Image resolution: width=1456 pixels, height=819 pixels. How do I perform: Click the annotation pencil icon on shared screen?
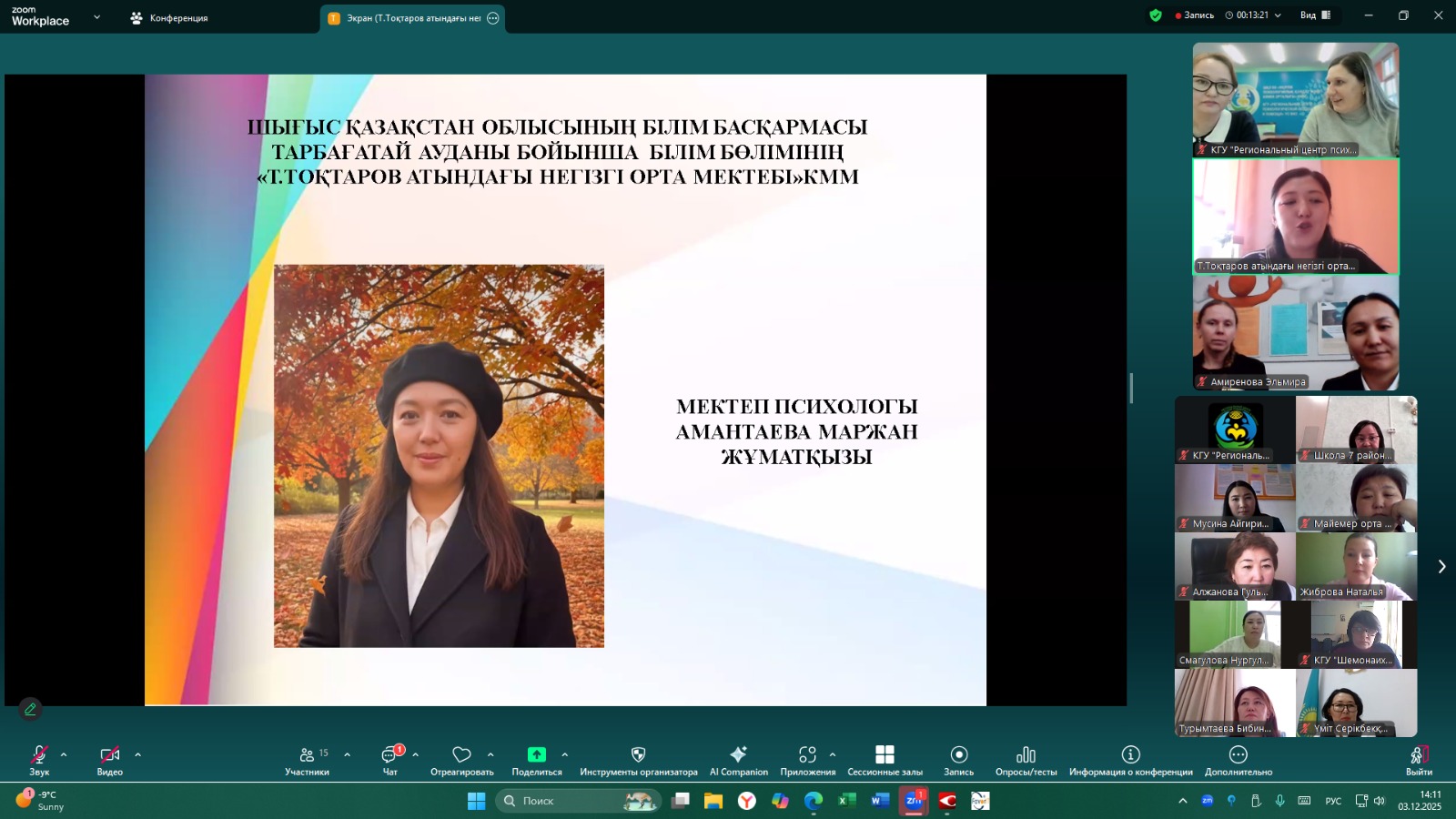30,709
